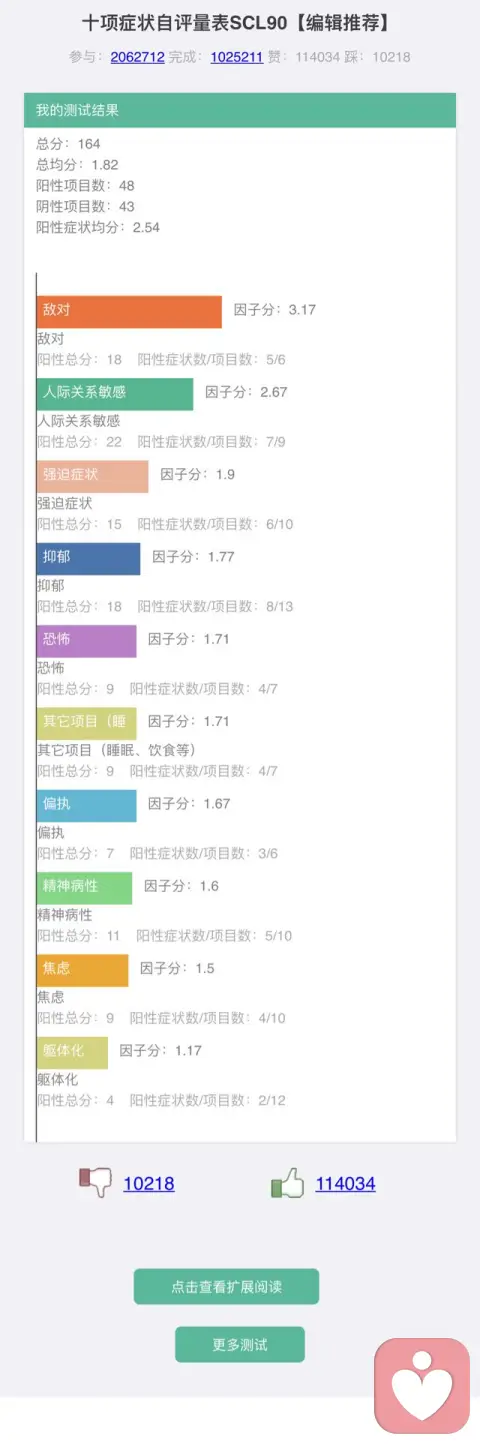Viewport: 480px width, 1444px height.
Task: Tap the thumbs-up like icon
Action: point(287,1184)
